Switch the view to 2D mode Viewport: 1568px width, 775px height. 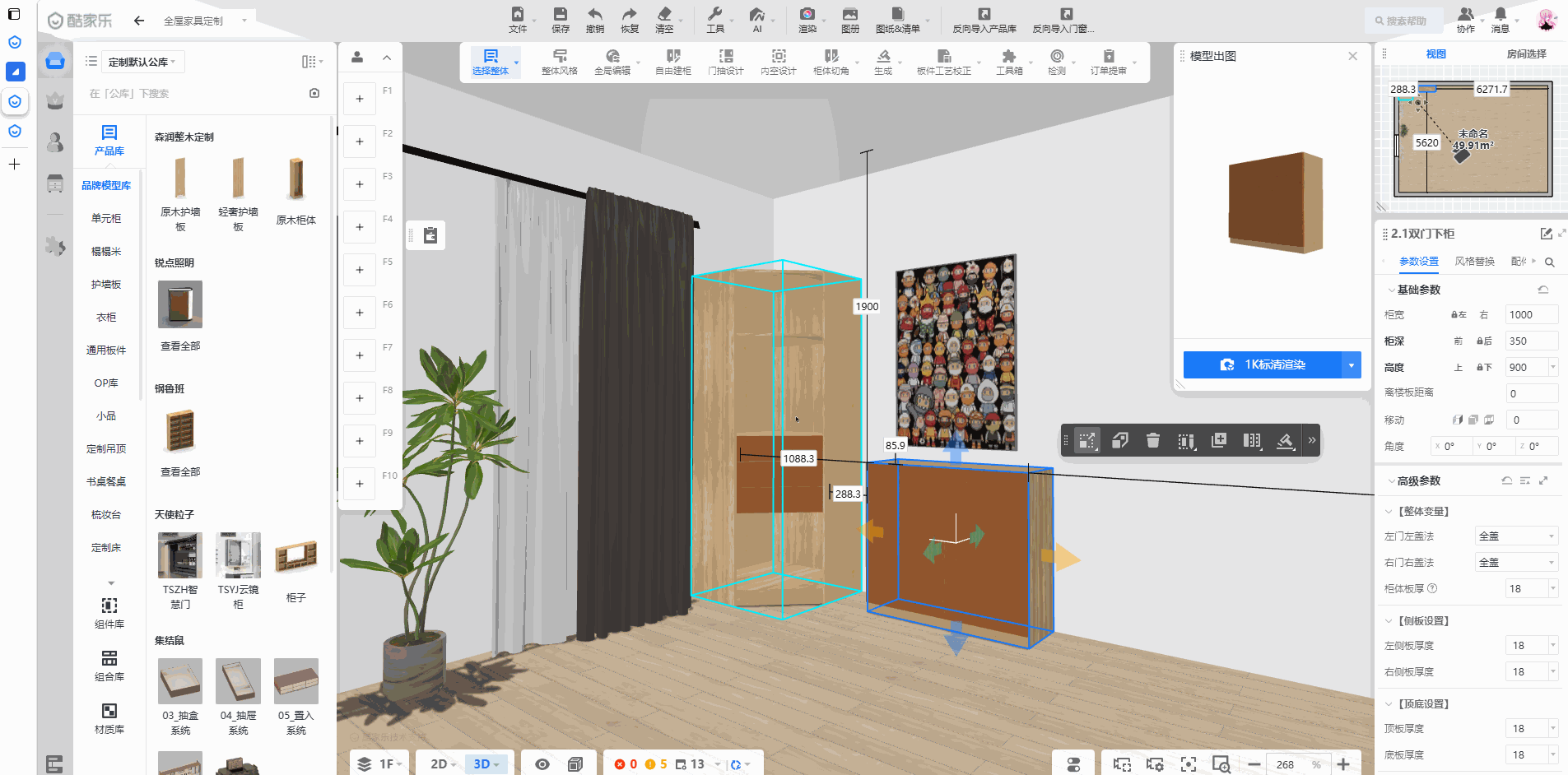pyautogui.click(x=440, y=764)
